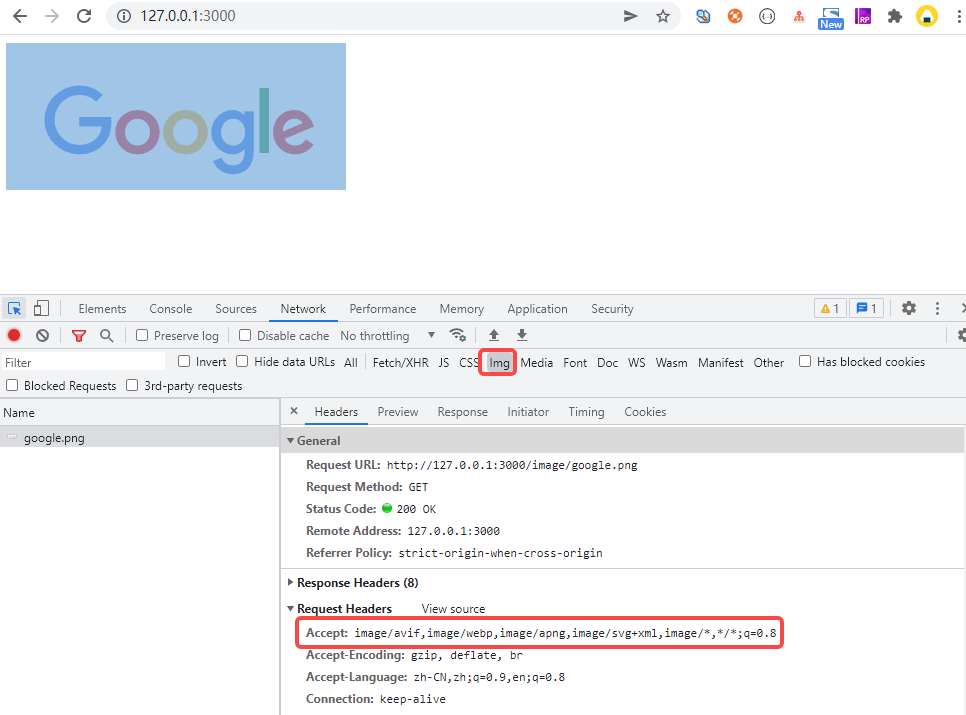Show only Doc requests
The image size is (966, 715).
(x=607, y=363)
